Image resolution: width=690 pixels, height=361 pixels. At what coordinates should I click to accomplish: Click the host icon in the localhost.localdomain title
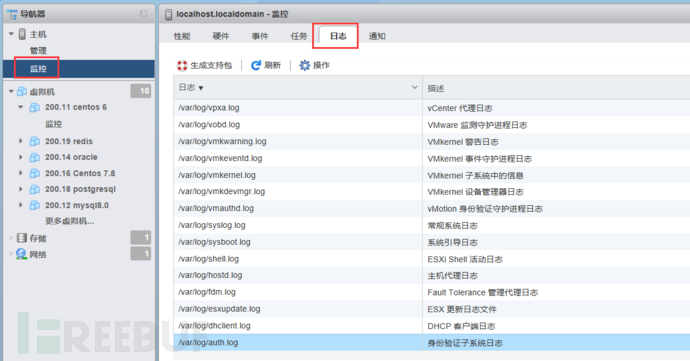pos(168,15)
